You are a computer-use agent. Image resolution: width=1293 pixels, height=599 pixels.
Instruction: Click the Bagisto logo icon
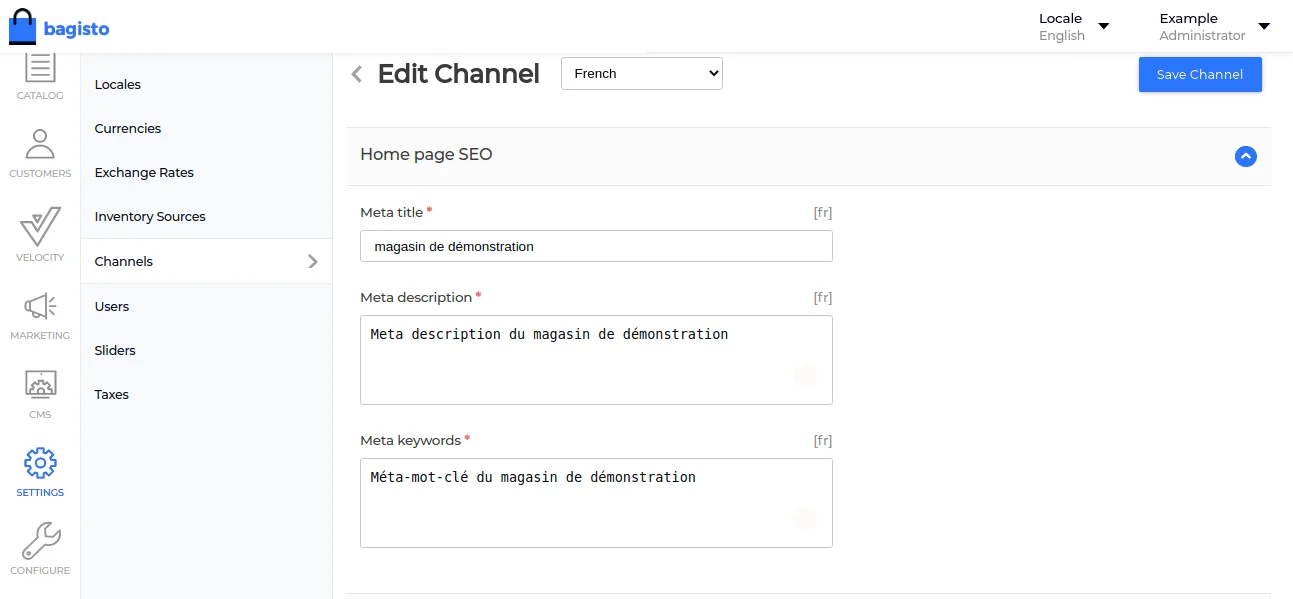22,27
